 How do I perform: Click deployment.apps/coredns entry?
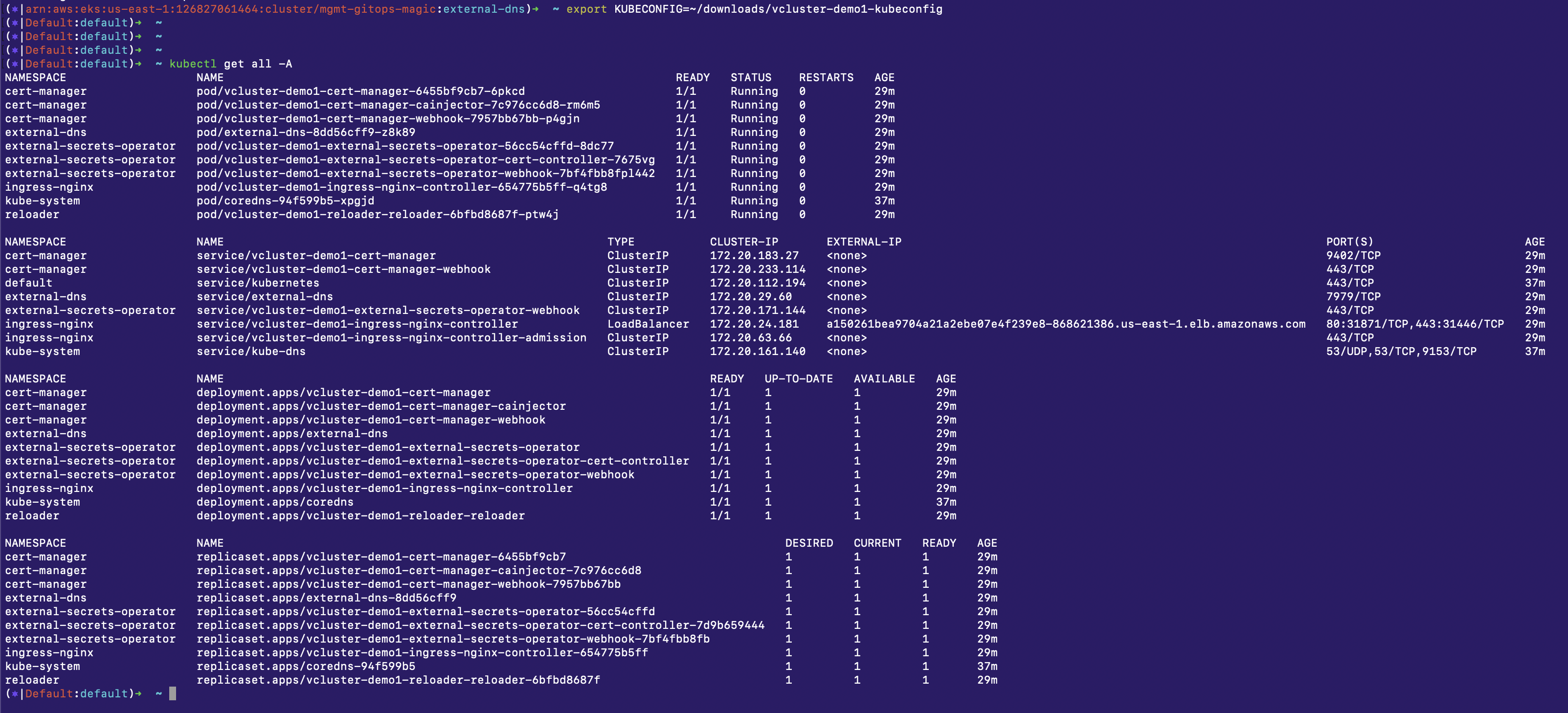pos(274,502)
